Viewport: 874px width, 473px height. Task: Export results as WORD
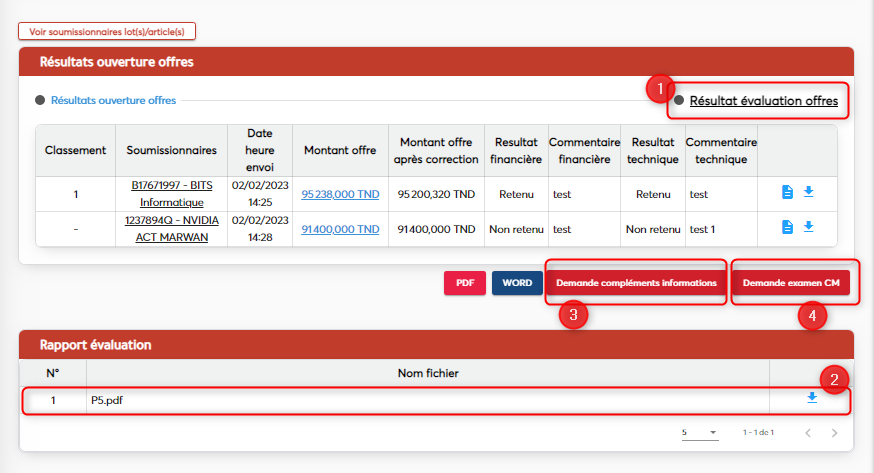(x=517, y=283)
